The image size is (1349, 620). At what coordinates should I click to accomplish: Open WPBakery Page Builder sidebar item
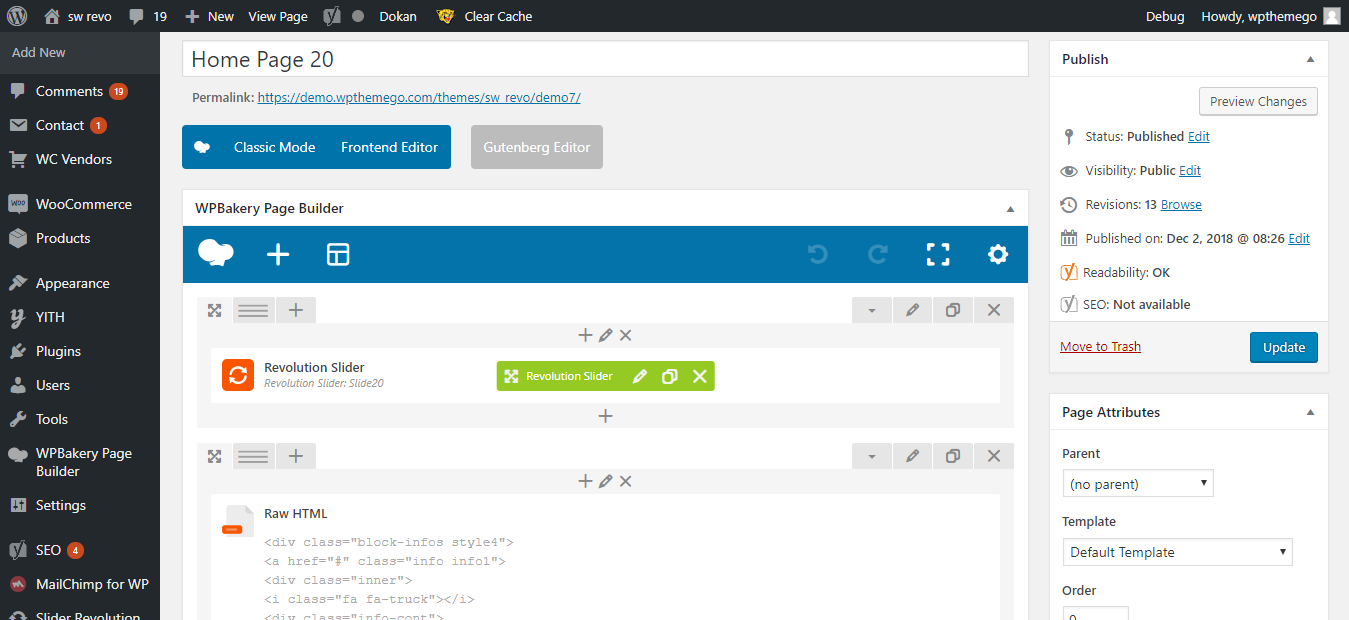pos(84,462)
